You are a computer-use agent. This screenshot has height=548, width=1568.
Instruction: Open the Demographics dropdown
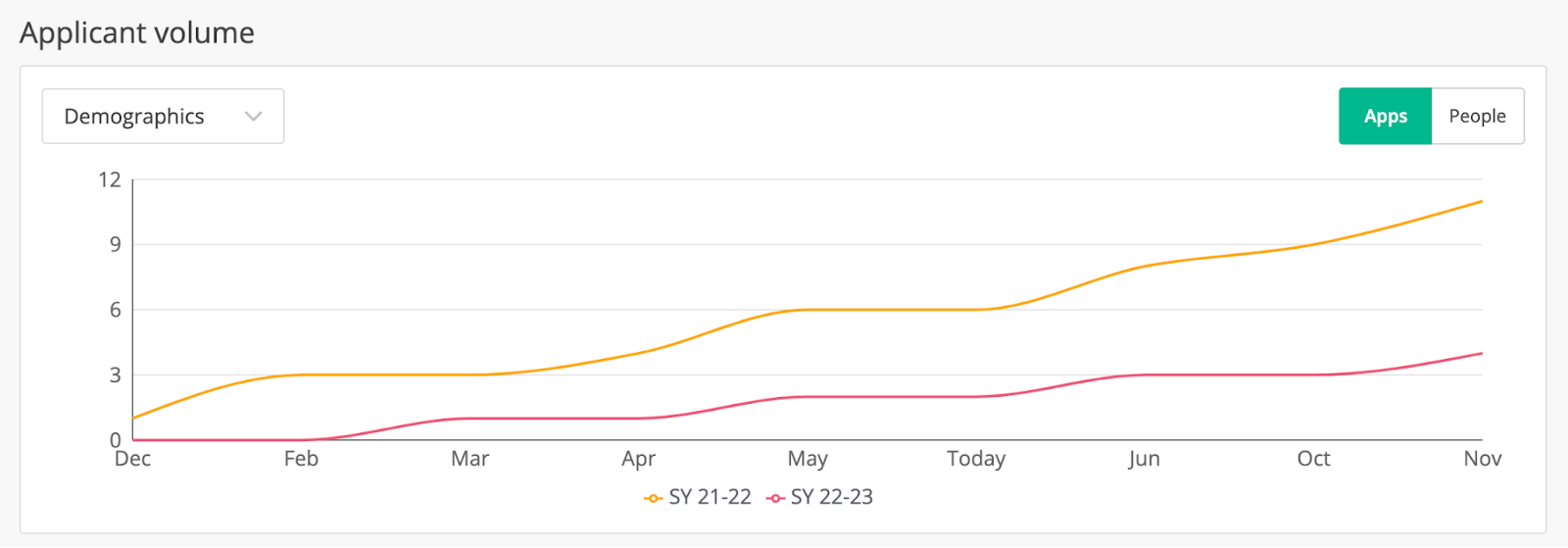coord(163,117)
